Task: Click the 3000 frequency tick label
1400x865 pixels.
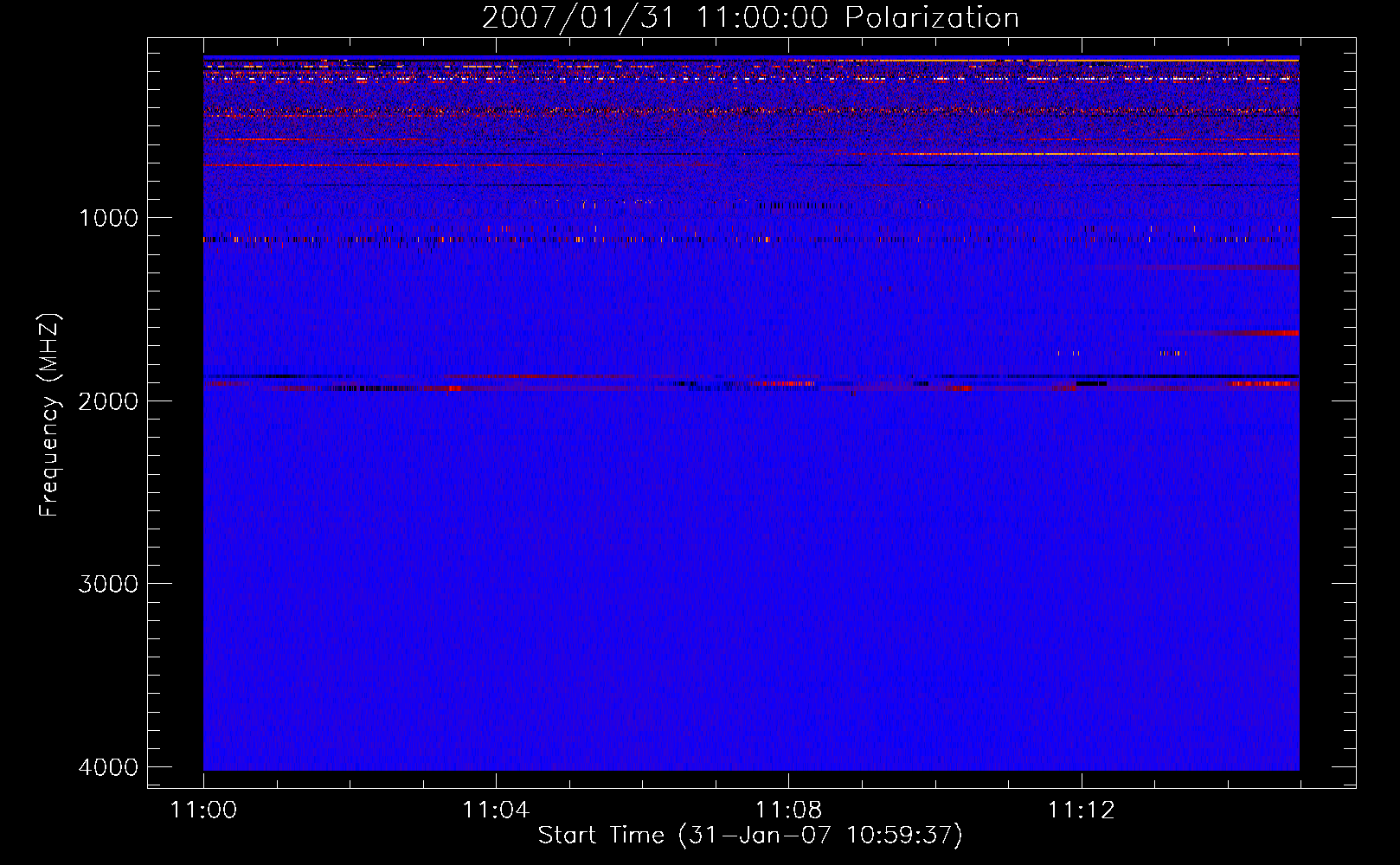Action: [x=108, y=584]
